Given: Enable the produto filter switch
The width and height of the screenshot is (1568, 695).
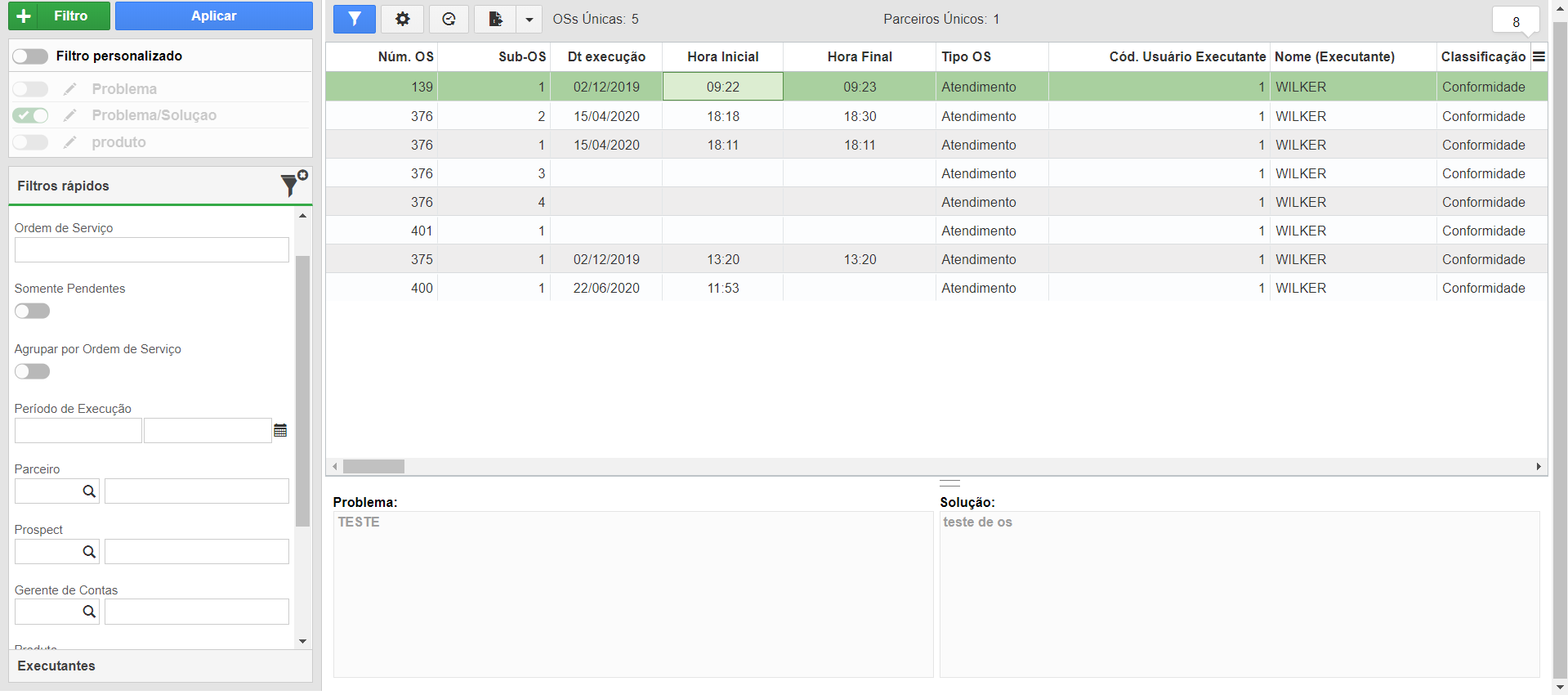Looking at the screenshot, I should pos(30,142).
